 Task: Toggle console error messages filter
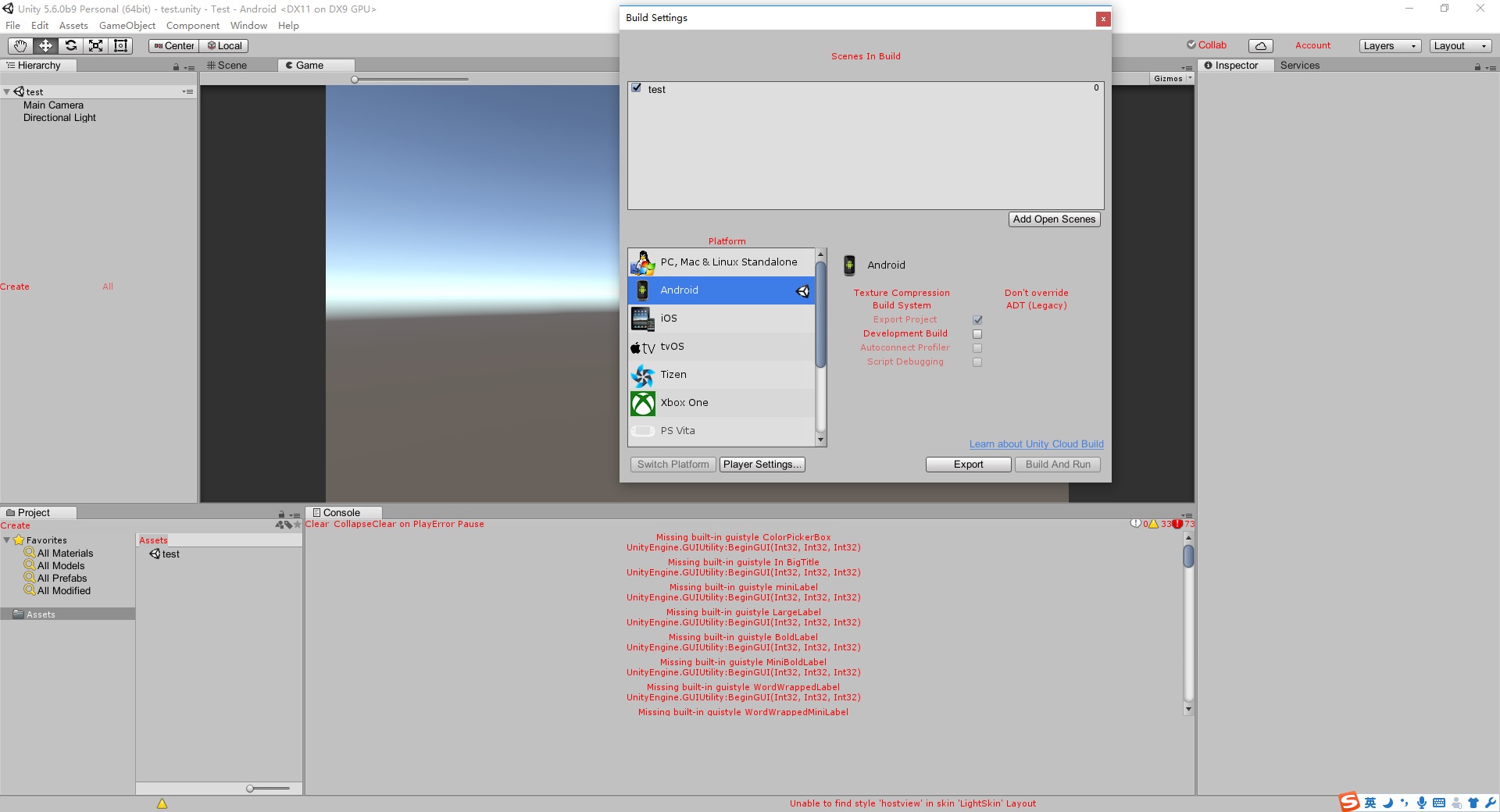(x=1184, y=524)
